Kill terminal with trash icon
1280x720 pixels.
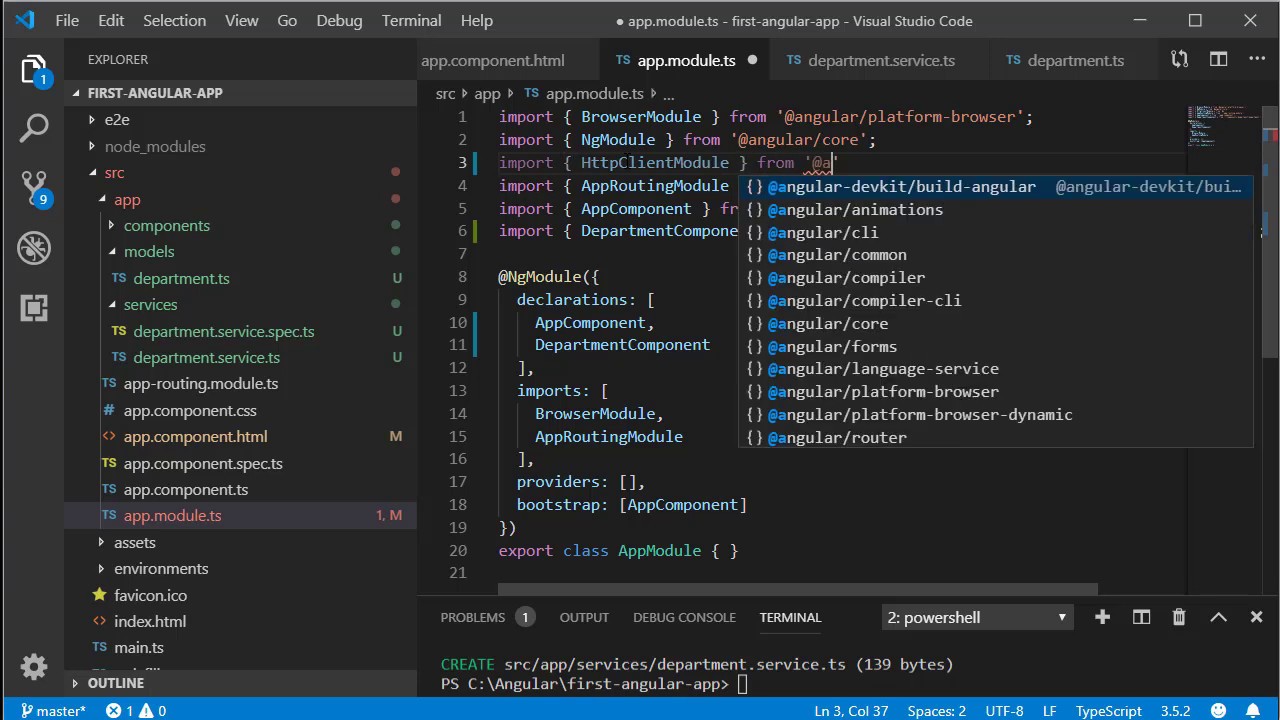(1179, 617)
